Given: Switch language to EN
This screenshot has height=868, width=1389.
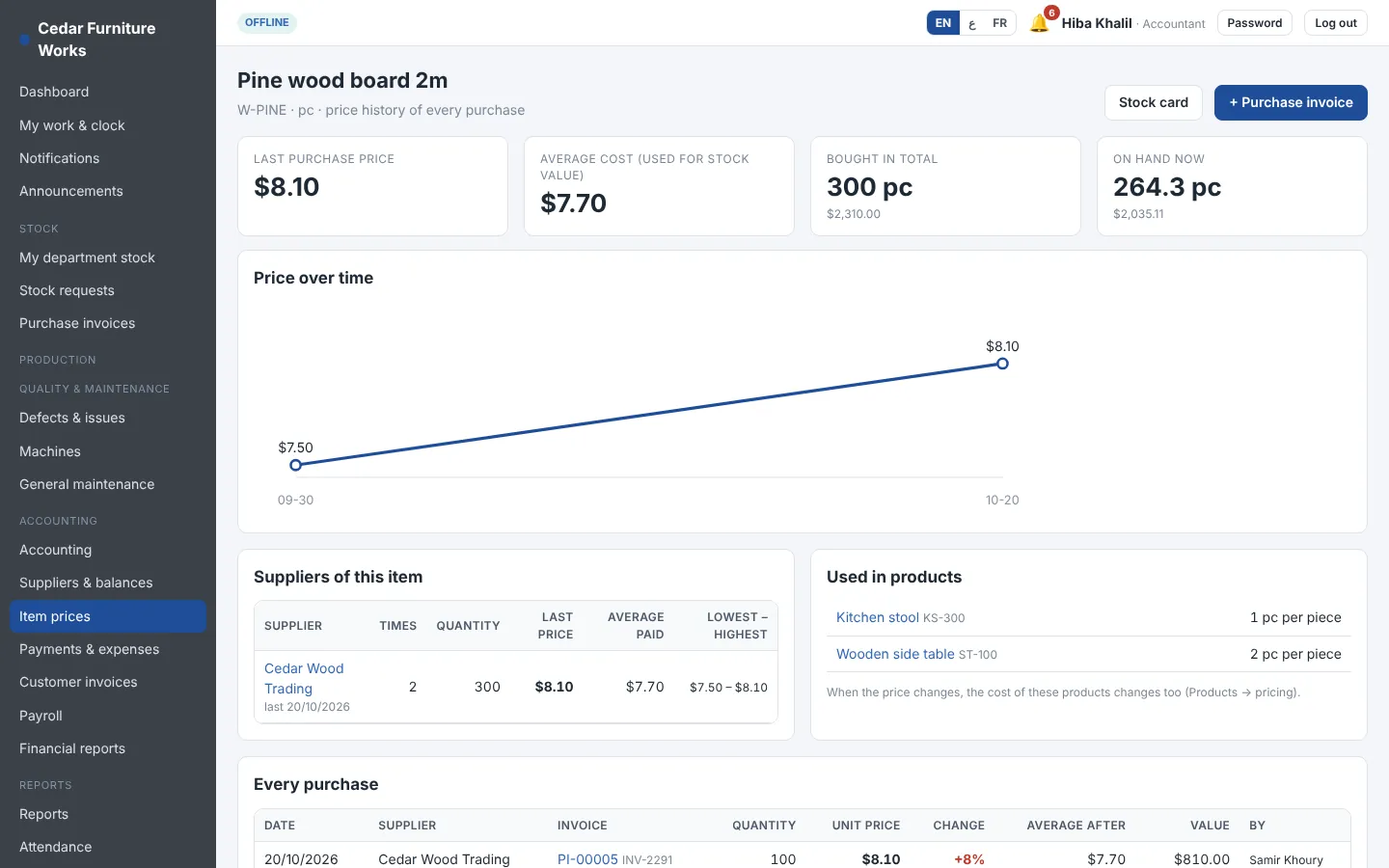Looking at the screenshot, I should (x=942, y=23).
